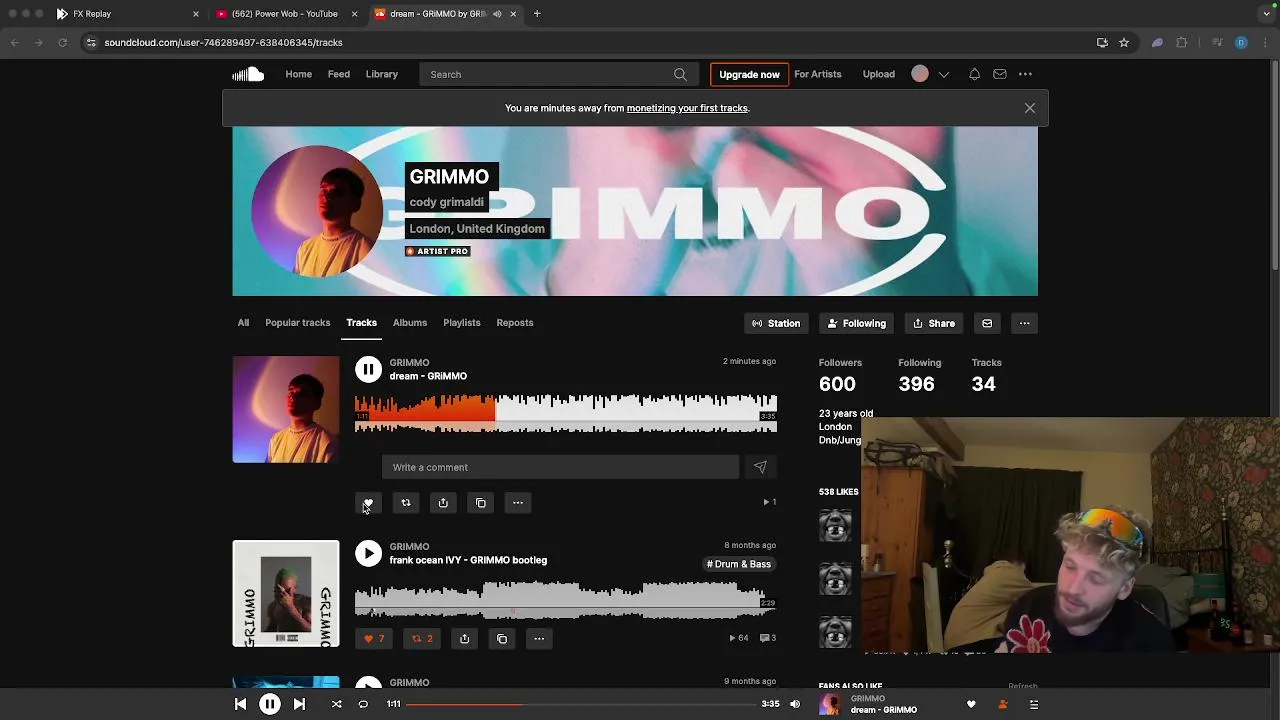Expand the profile avatar dropdown chevron
The image size is (1280, 720).
tap(943, 74)
